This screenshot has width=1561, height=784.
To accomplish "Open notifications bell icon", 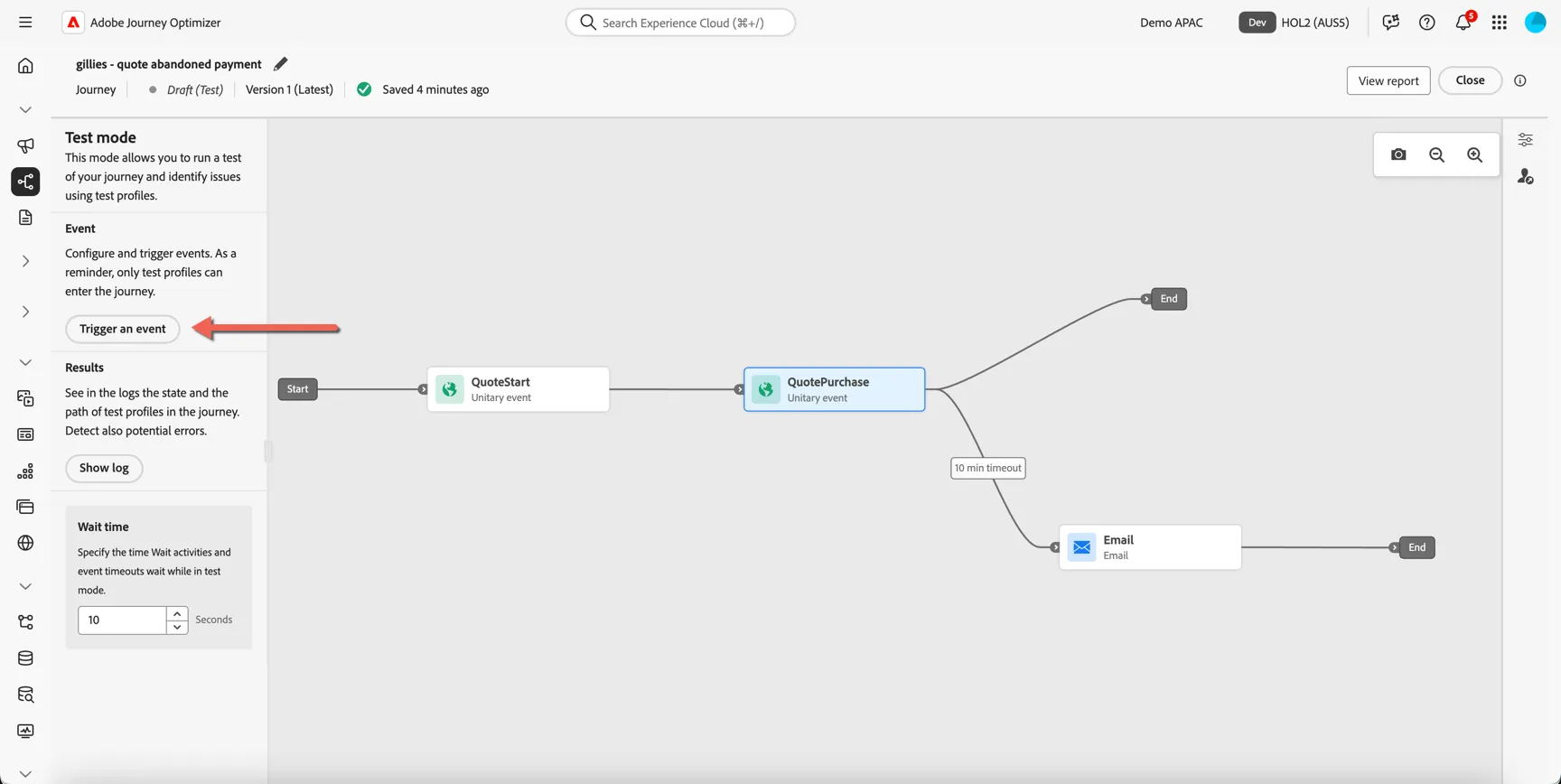I will [x=1463, y=23].
